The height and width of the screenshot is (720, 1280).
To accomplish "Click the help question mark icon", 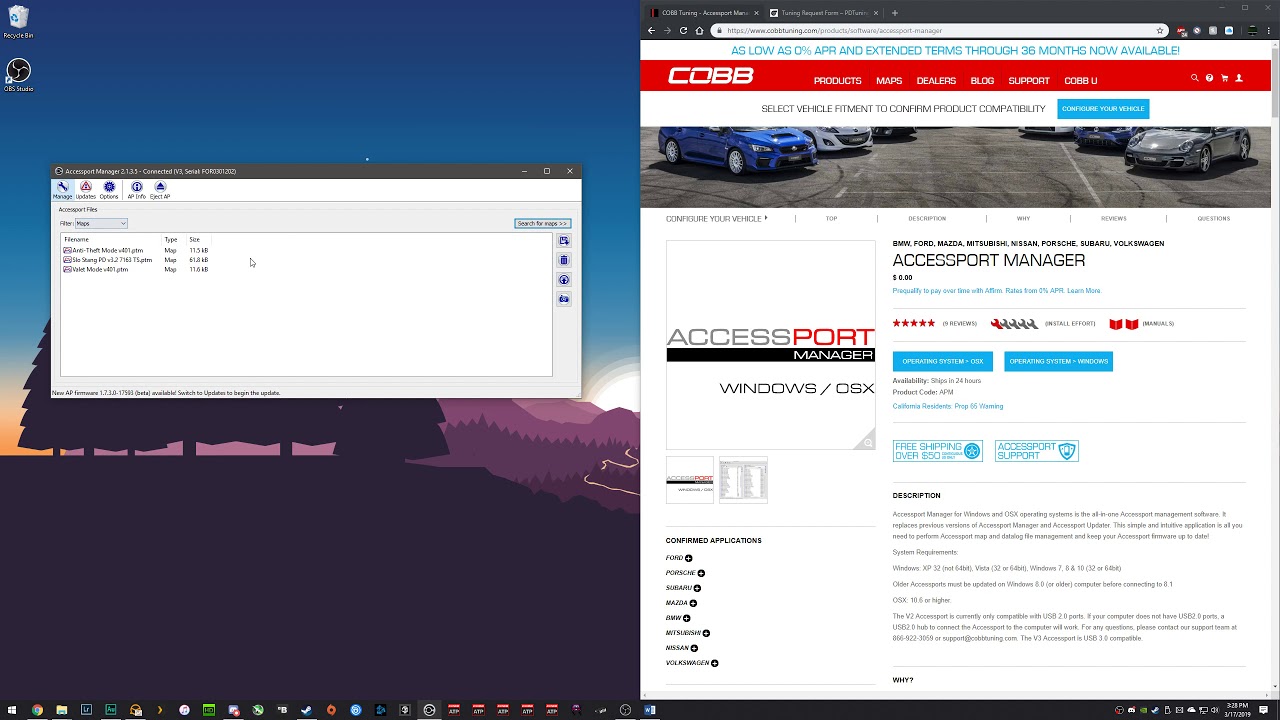I will 1209,78.
